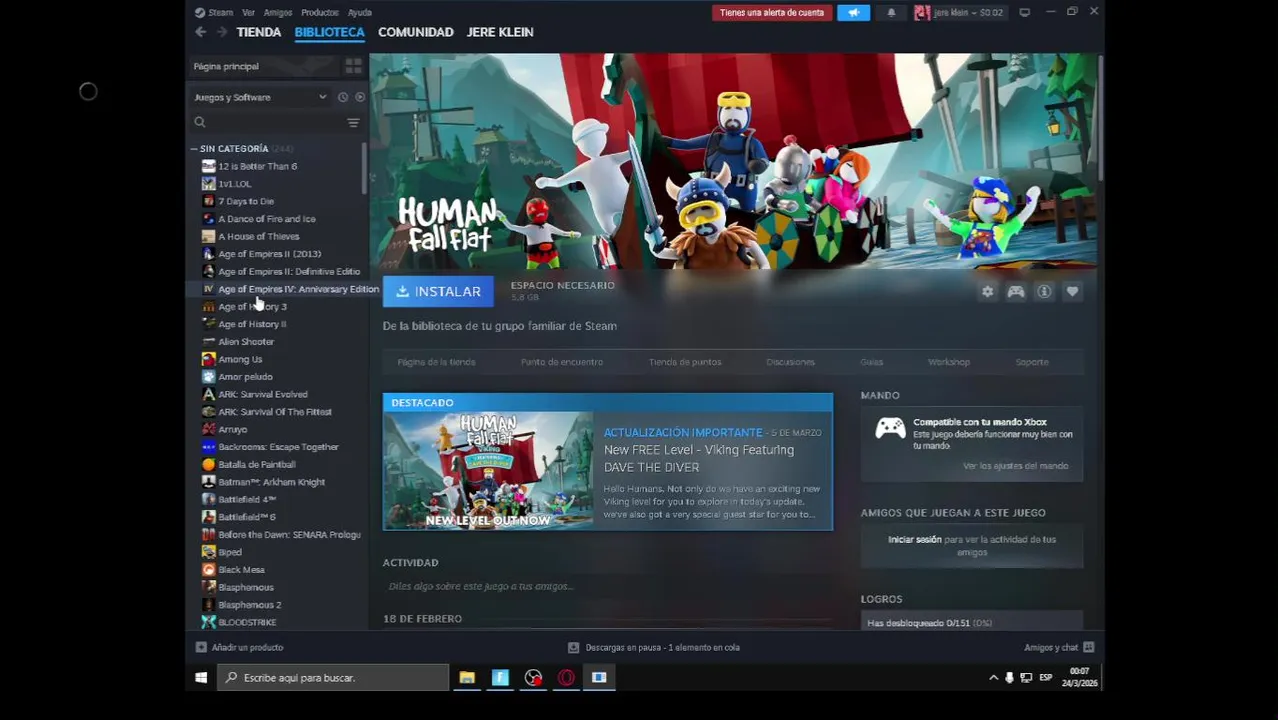This screenshot has width=1278, height=720.
Task: Select Black Mesa in the game list
Action: [241, 570]
